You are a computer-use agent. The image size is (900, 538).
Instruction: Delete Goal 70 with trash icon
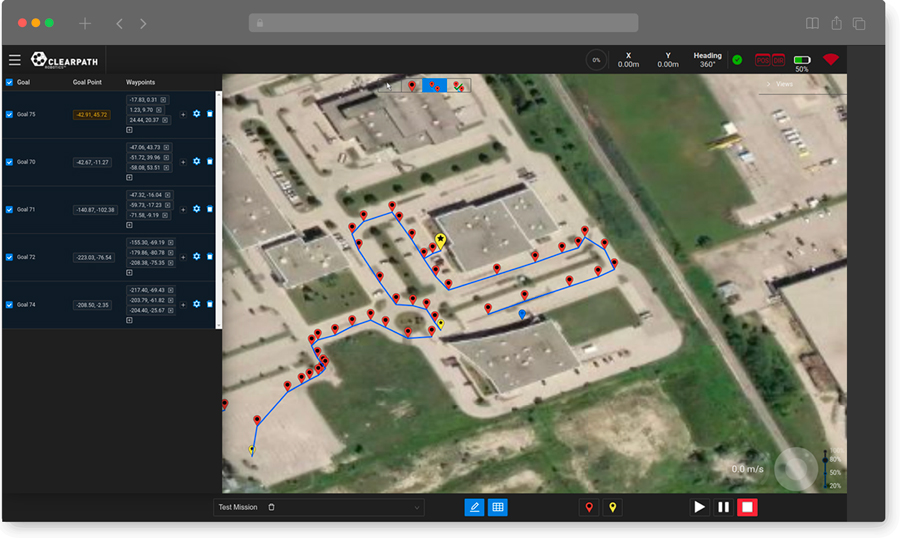pyautogui.click(x=210, y=161)
